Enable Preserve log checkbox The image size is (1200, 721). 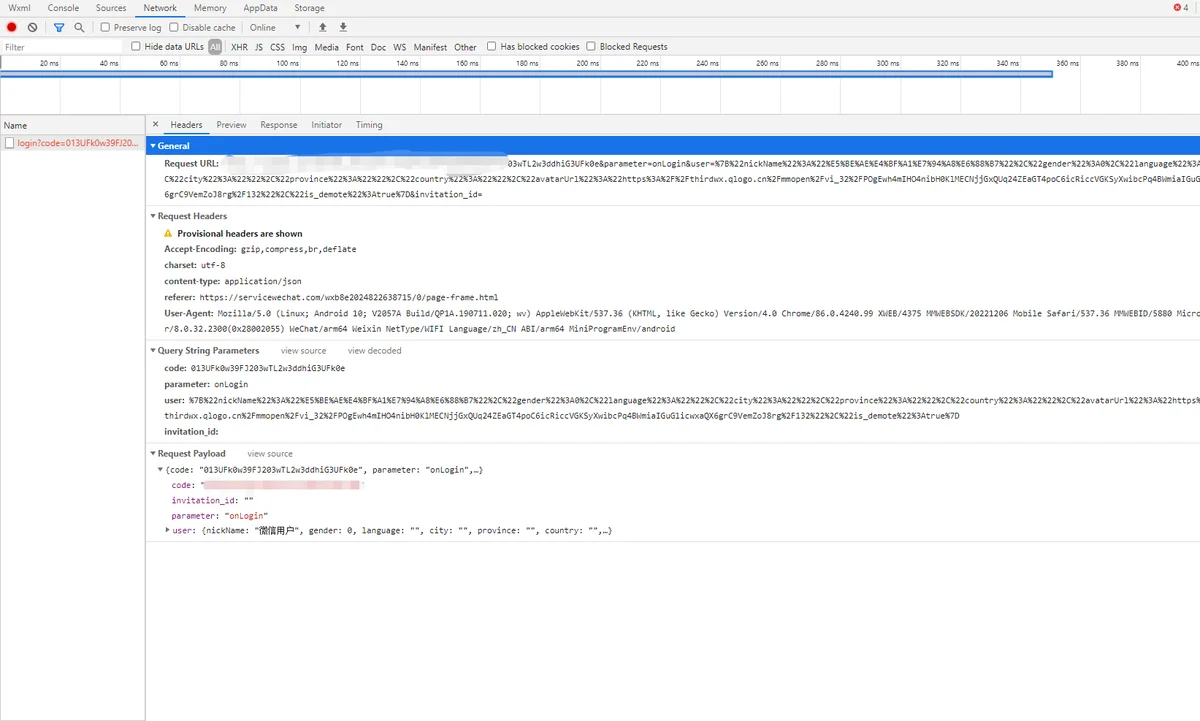click(106, 28)
